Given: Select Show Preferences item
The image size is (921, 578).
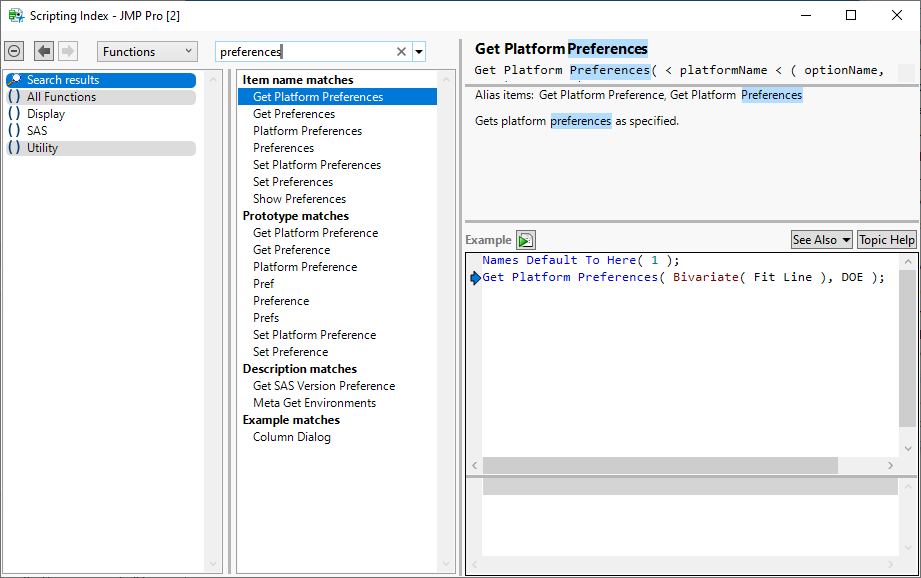Looking at the screenshot, I should pos(300,198).
